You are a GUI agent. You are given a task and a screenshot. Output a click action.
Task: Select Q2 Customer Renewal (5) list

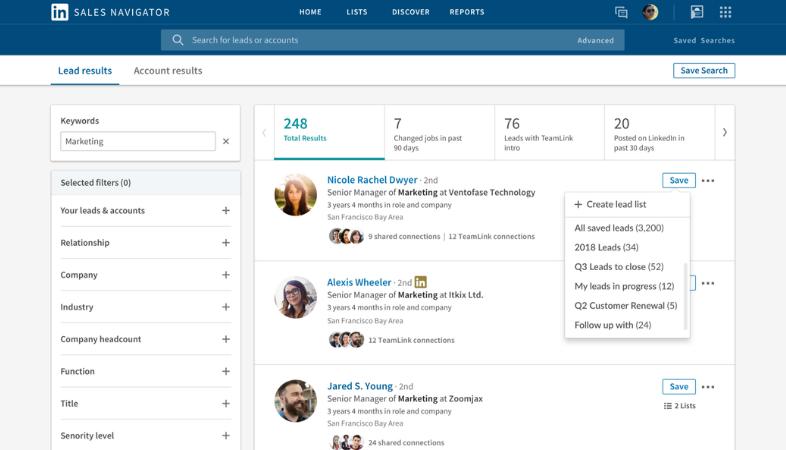coord(625,306)
